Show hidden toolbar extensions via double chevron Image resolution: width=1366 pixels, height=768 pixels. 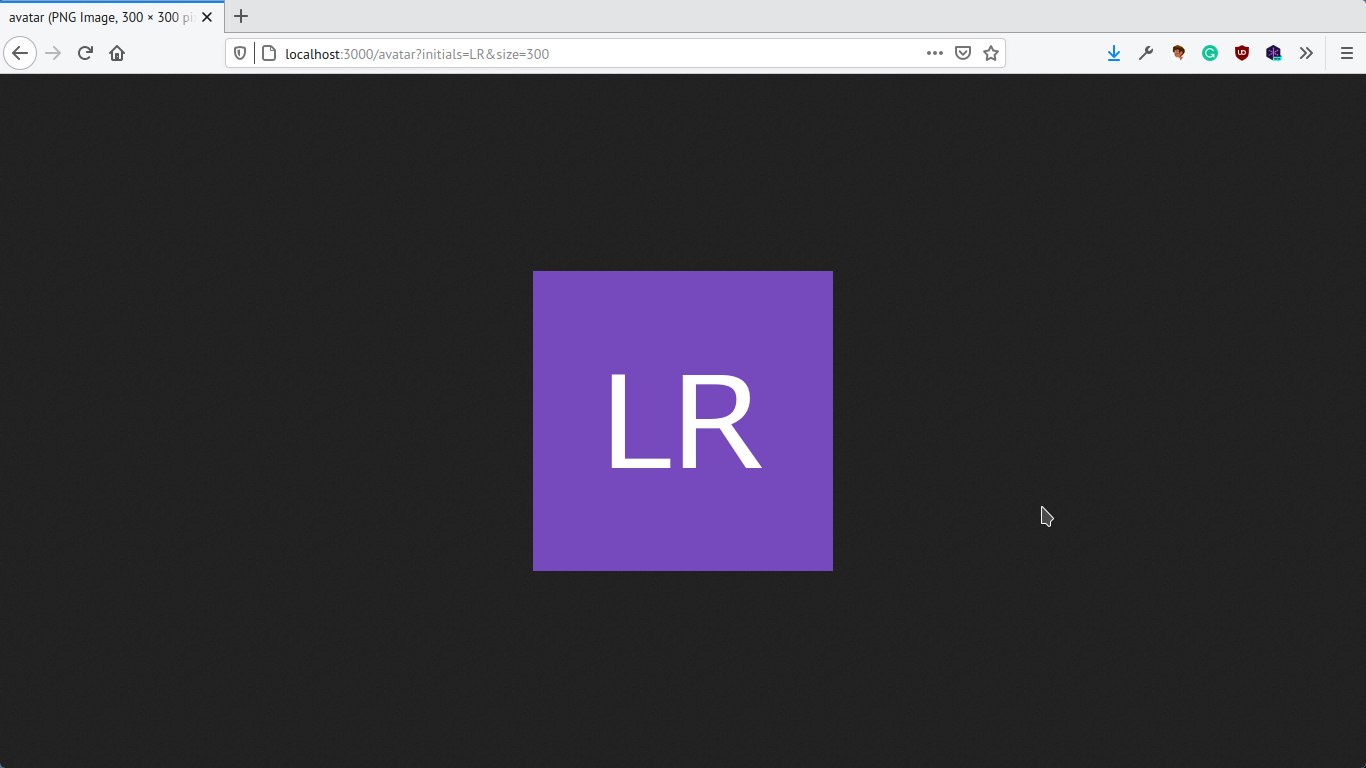pyautogui.click(x=1306, y=52)
